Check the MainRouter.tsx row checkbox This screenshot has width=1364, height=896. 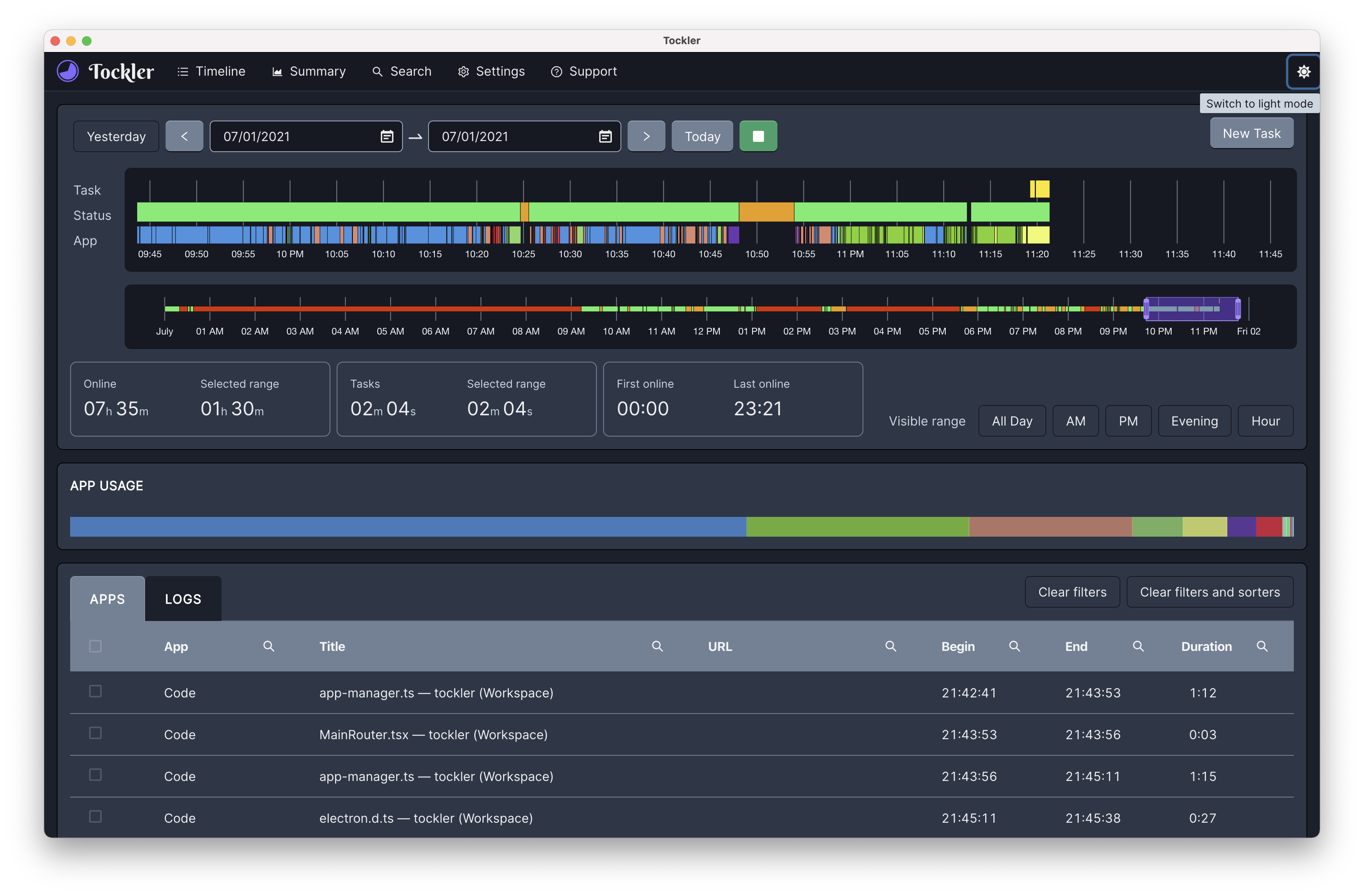(x=96, y=733)
